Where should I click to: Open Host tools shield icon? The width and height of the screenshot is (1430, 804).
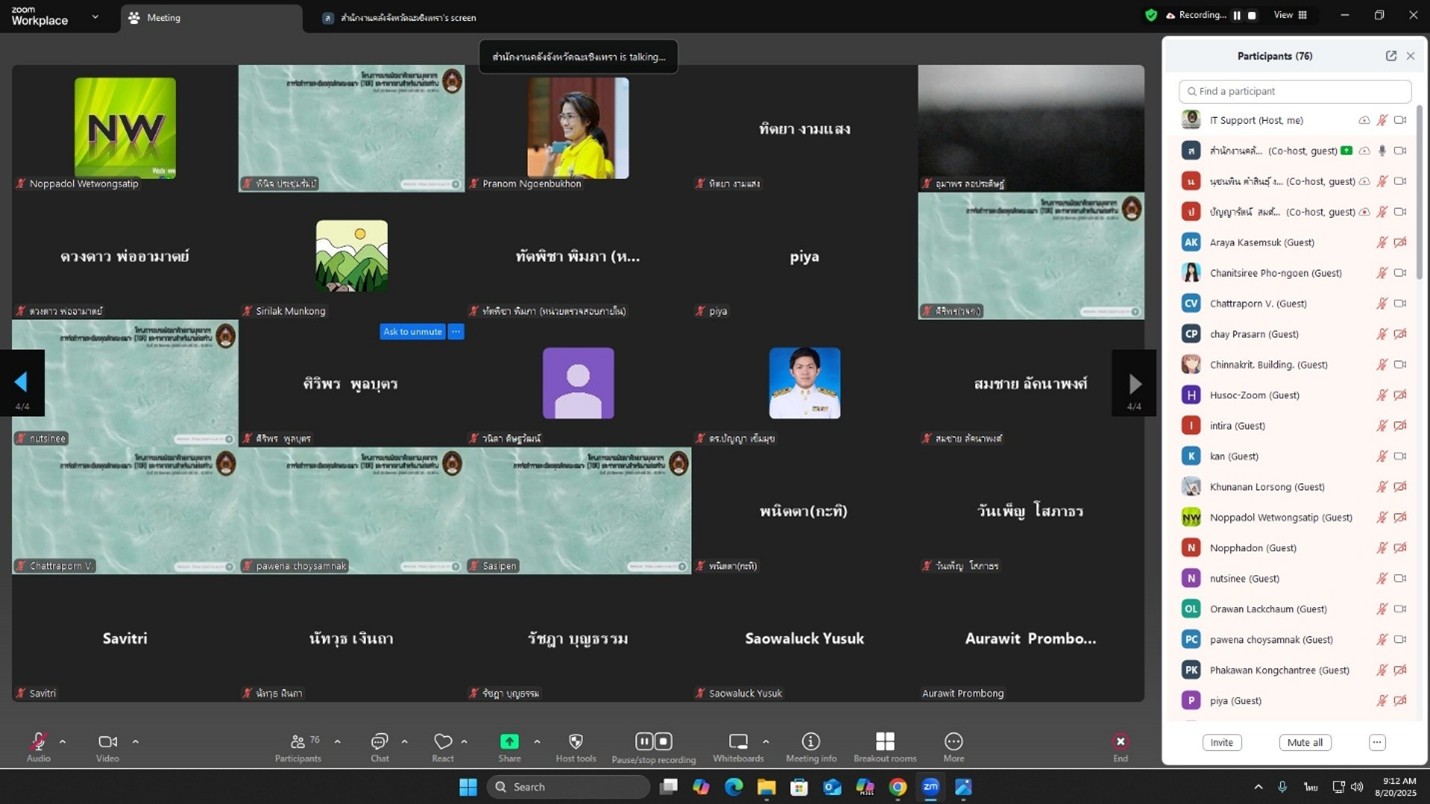point(575,742)
